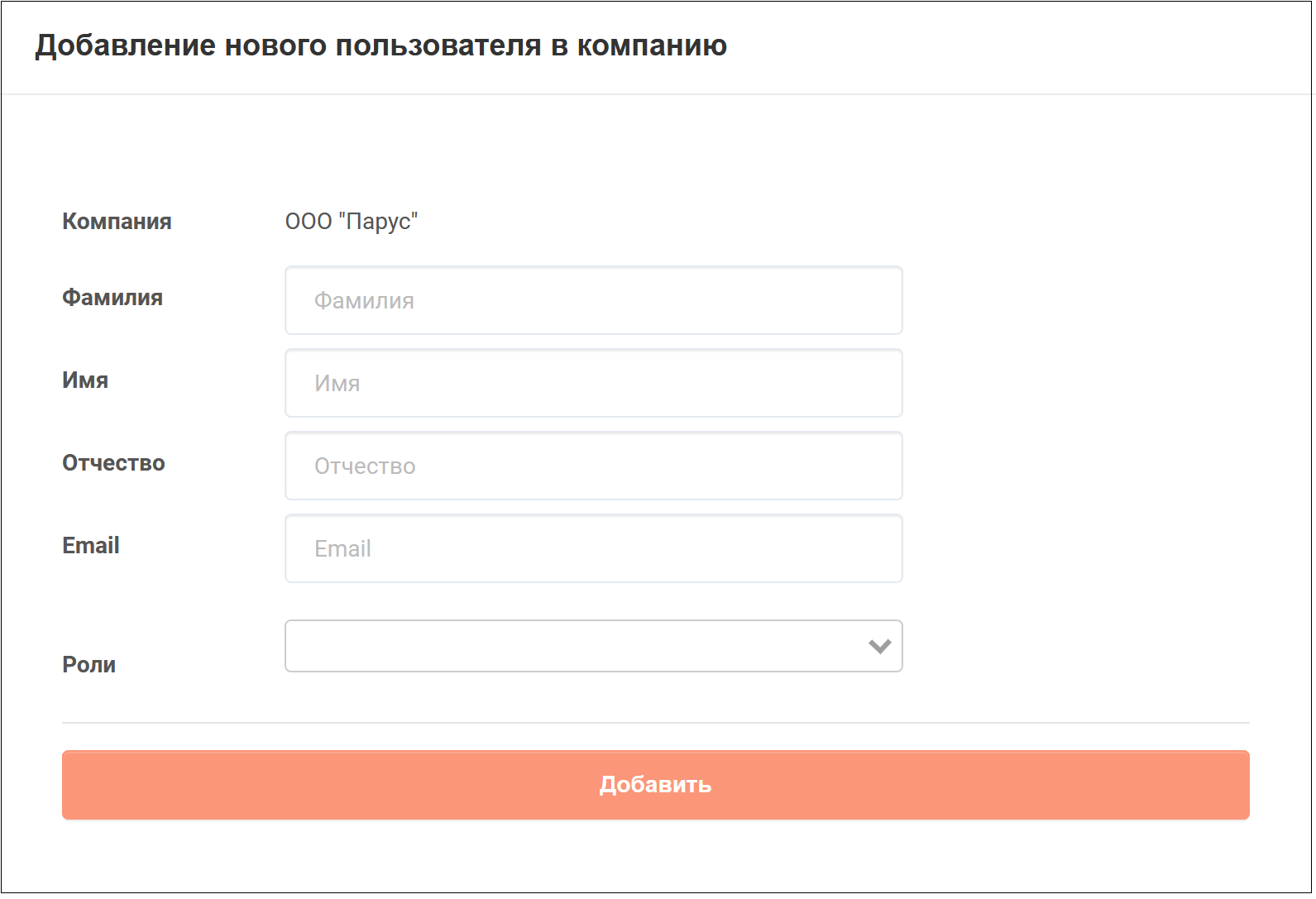Screen dimensions: 1316x899
Task: Focus the Фамилия text field
Action: point(593,300)
